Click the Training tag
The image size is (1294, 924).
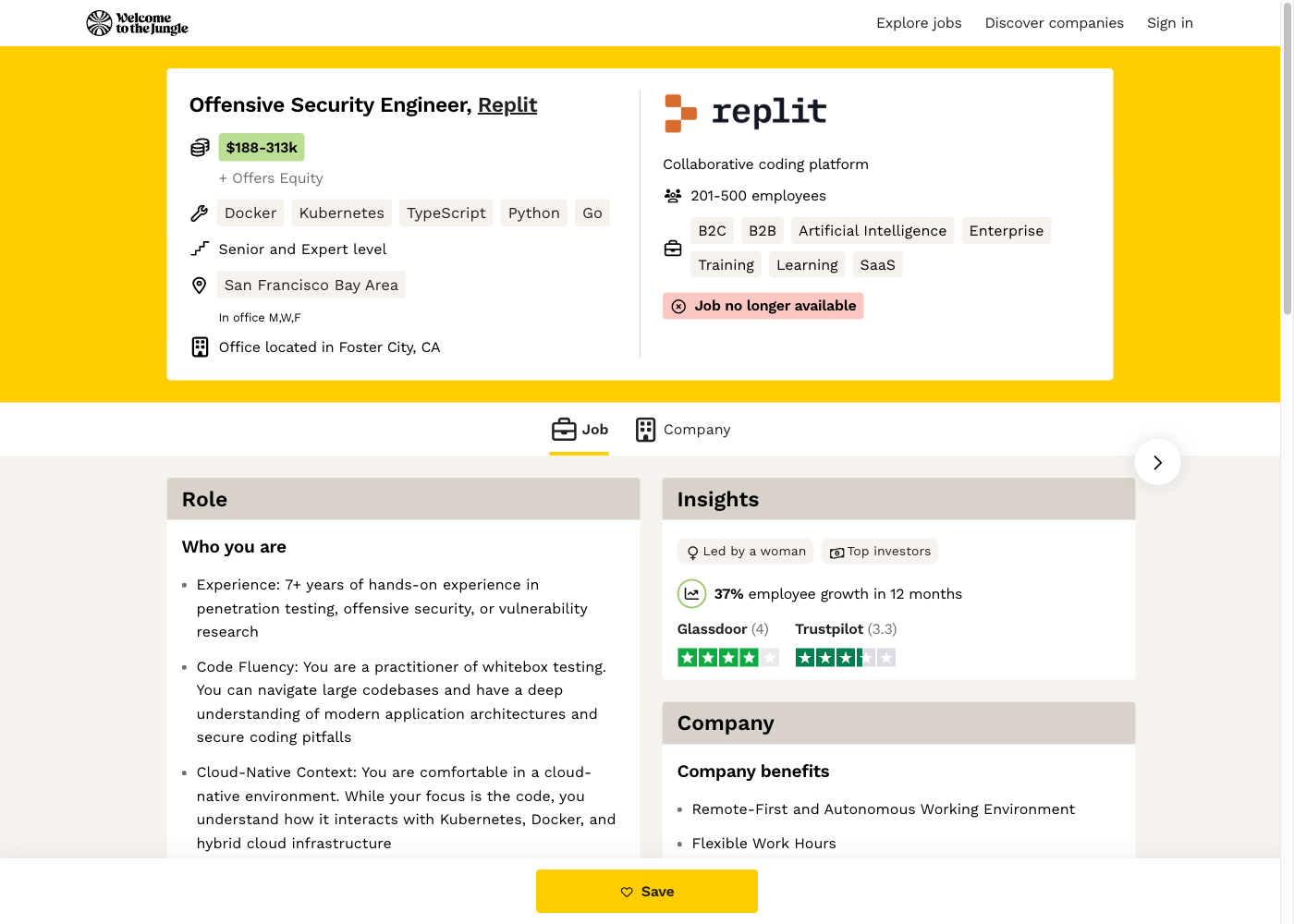click(x=726, y=265)
